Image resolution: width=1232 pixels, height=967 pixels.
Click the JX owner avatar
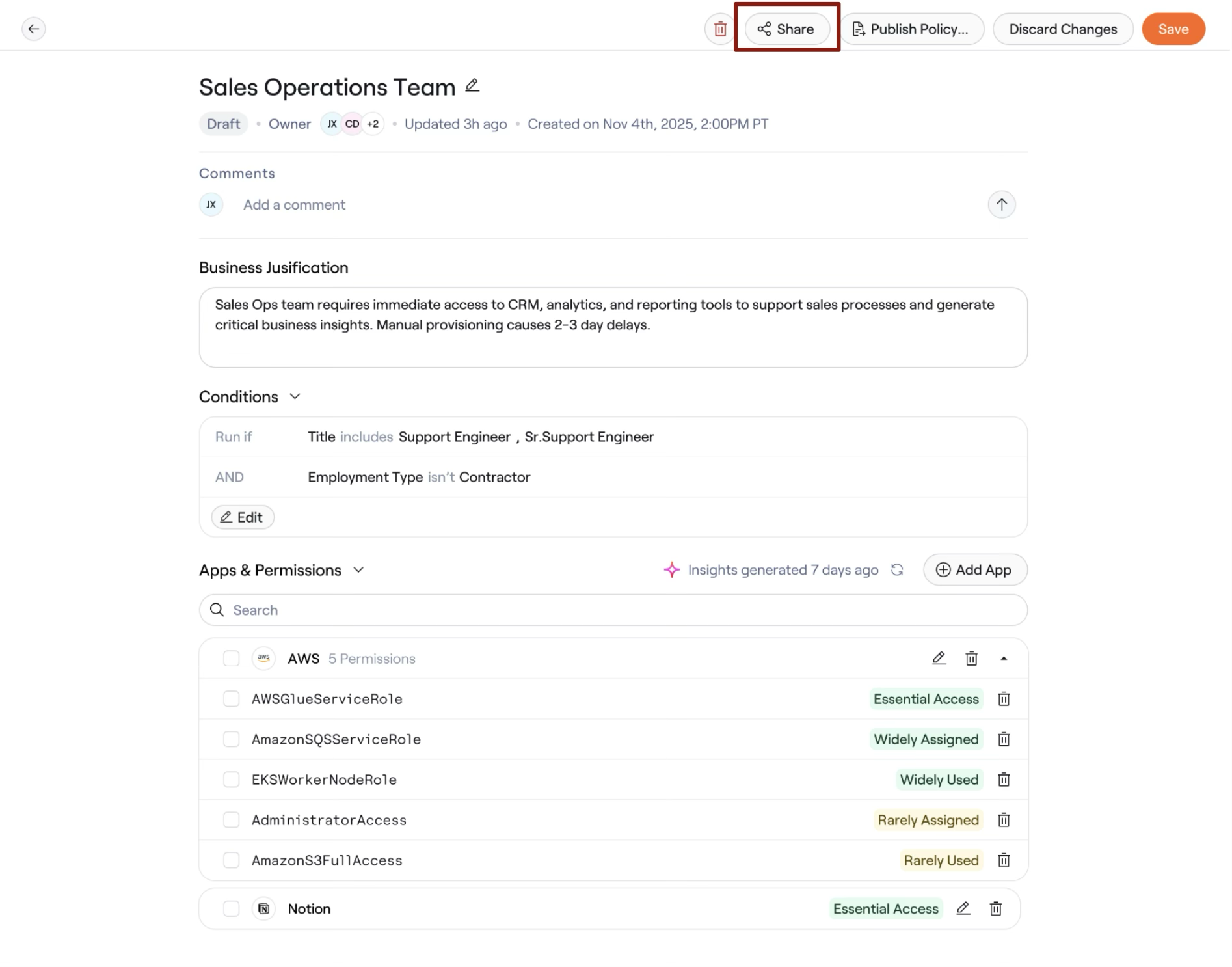pyautogui.click(x=332, y=124)
